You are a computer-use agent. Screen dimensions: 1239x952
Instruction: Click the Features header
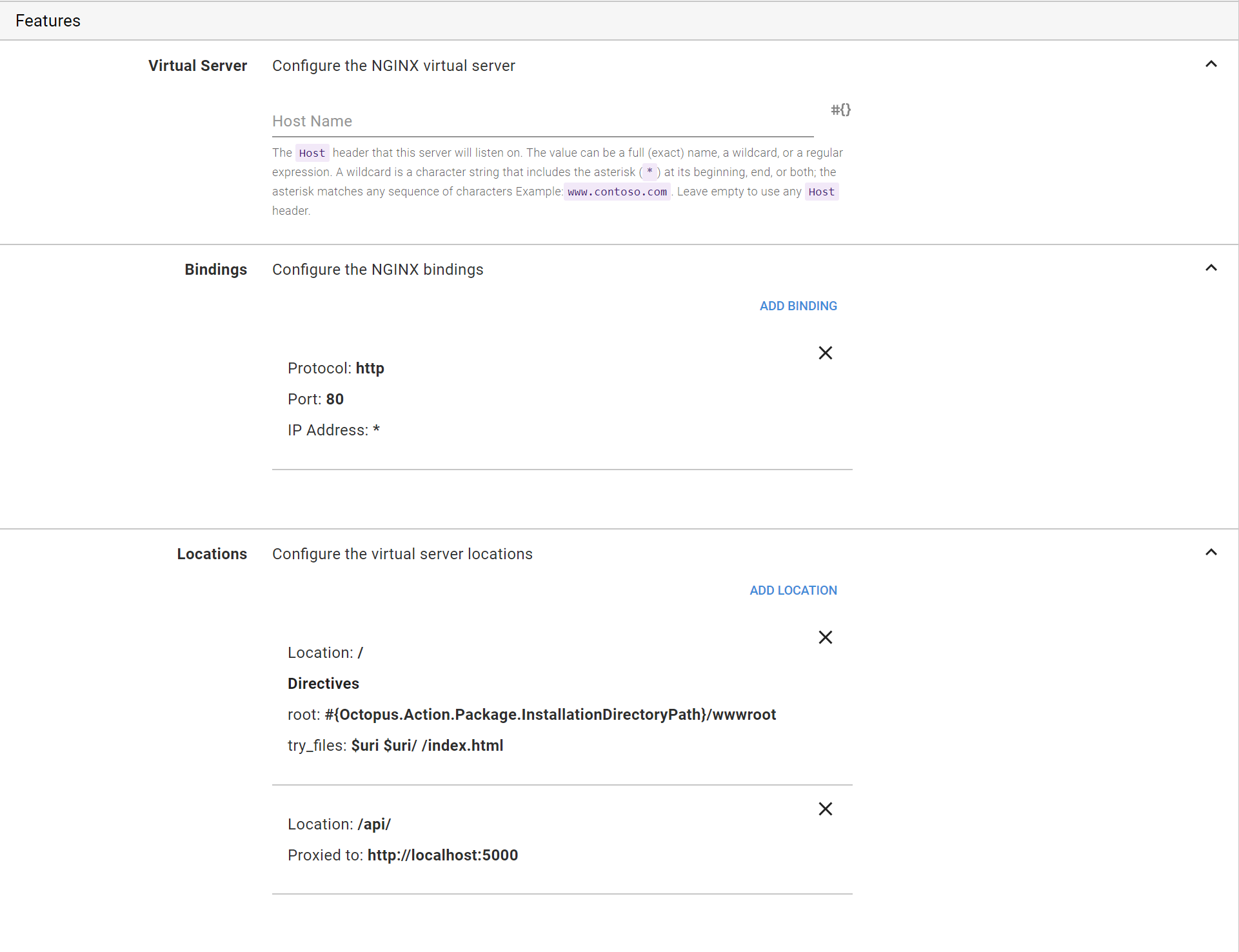click(48, 21)
